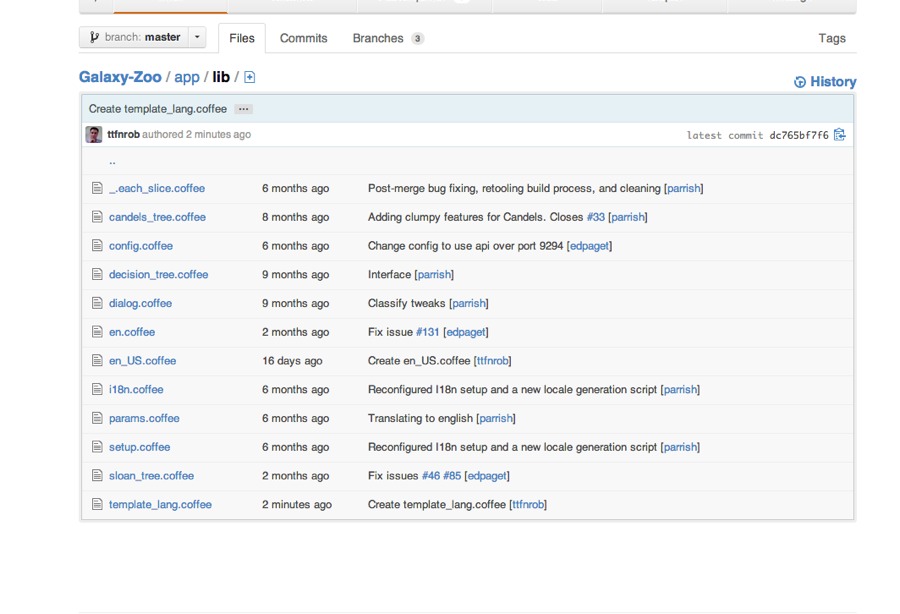Navigate up to the parent directory

(112, 161)
